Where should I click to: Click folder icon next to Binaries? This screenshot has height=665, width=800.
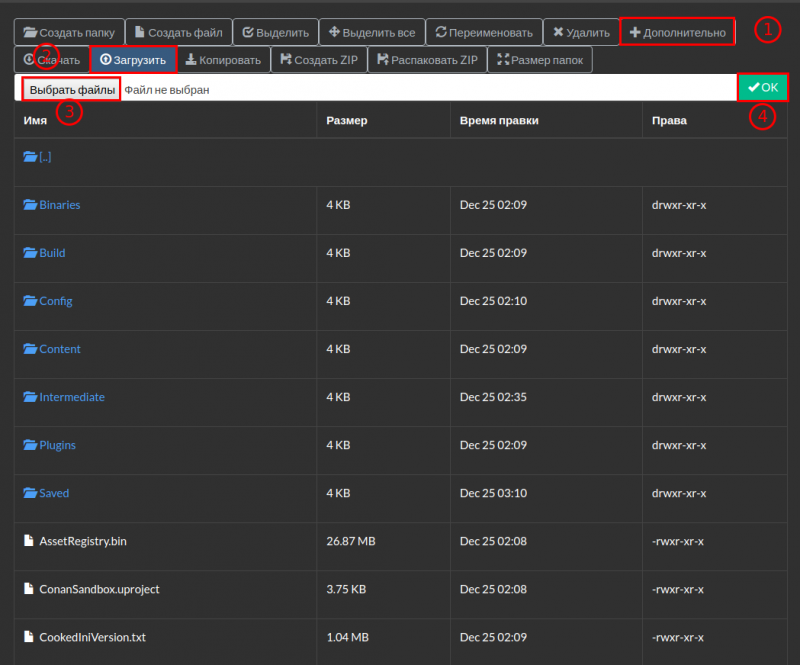pyautogui.click(x=30, y=205)
